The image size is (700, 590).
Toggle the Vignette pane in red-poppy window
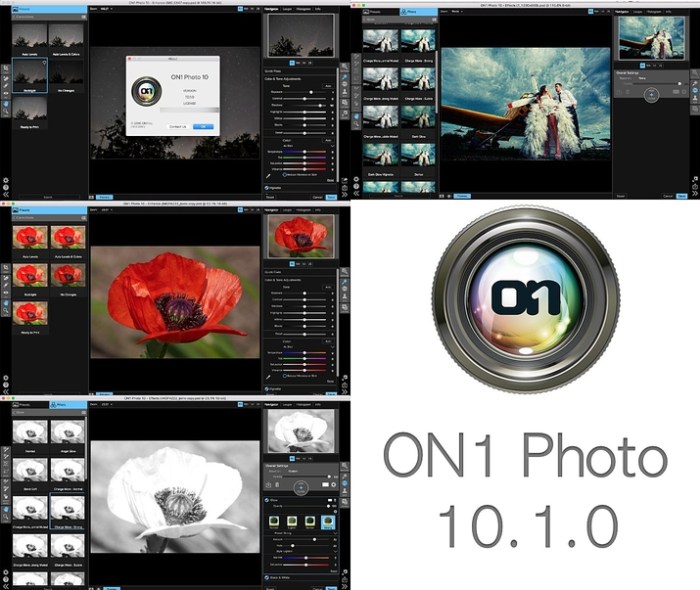pos(267,389)
